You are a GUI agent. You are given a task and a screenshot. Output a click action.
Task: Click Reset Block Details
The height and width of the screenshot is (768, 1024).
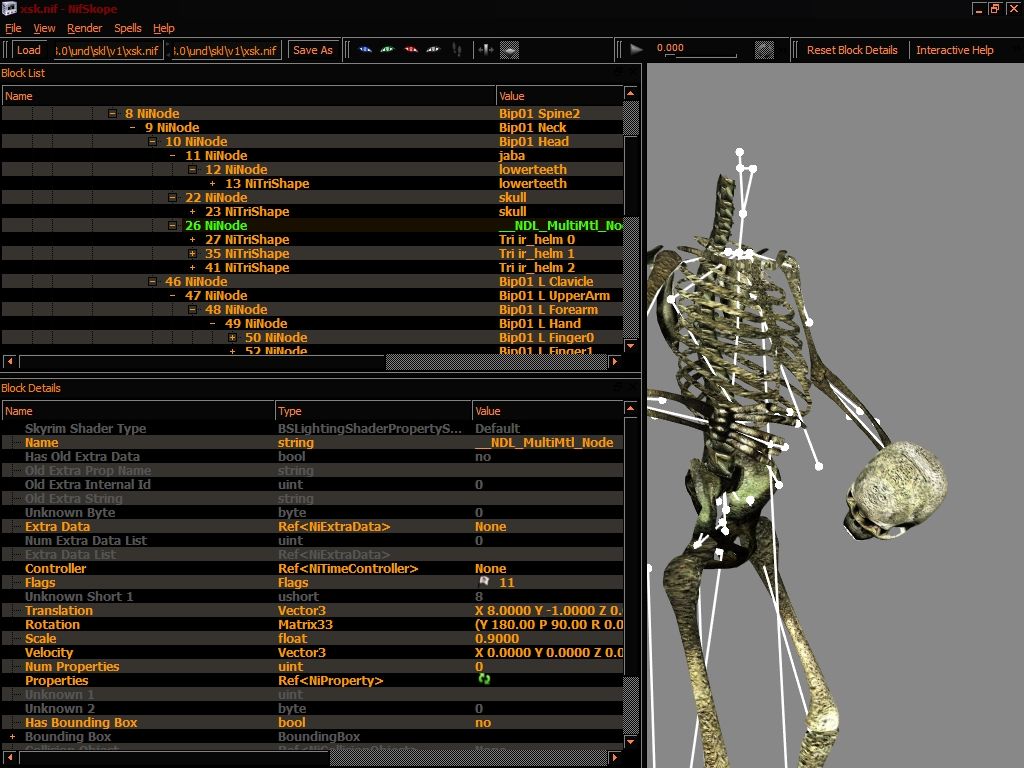pos(852,50)
